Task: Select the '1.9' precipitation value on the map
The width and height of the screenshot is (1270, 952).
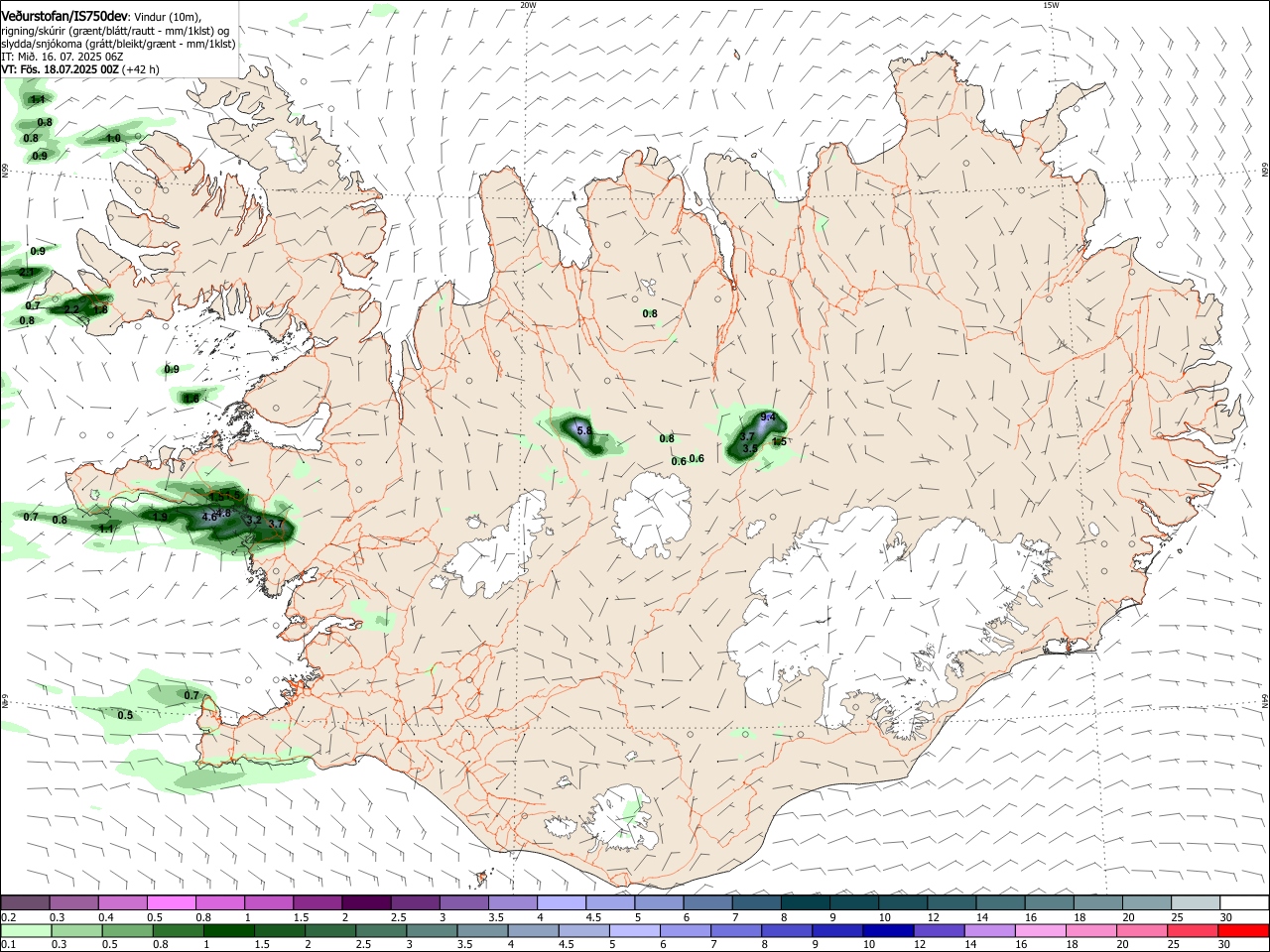Action: 161,517
